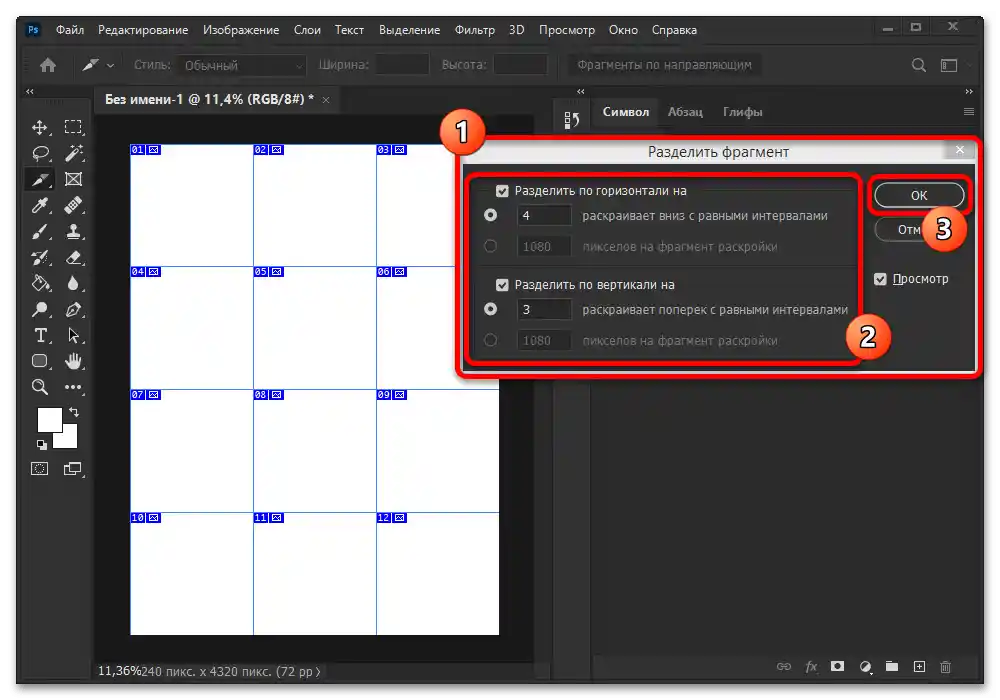Open the extra tools ellipsis menu

[x=73, y=387]
